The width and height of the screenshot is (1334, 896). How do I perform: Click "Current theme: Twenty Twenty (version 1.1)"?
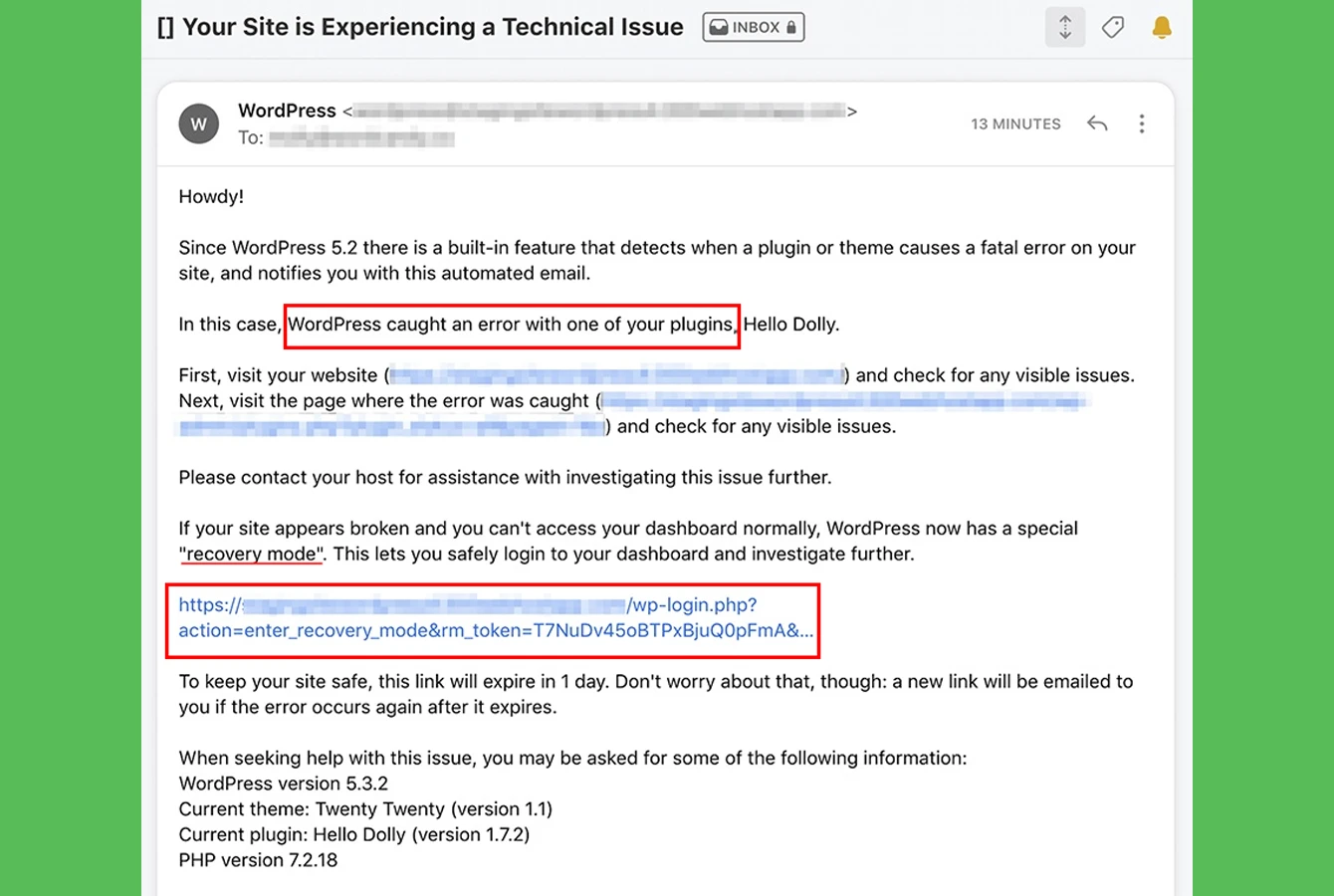365,809
